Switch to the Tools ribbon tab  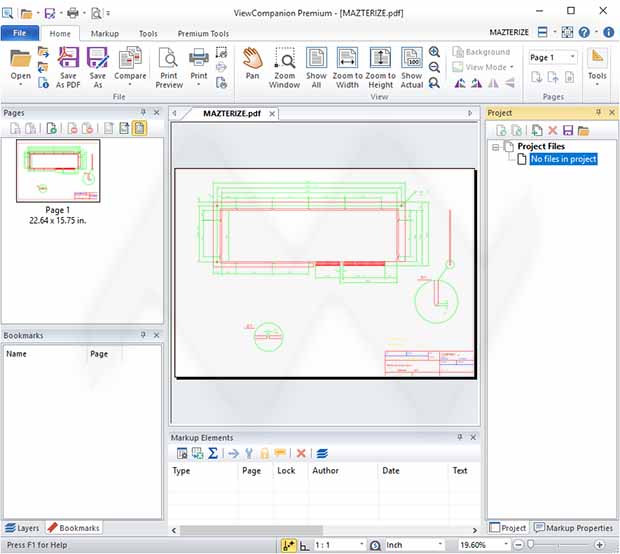tap(148, 34)
